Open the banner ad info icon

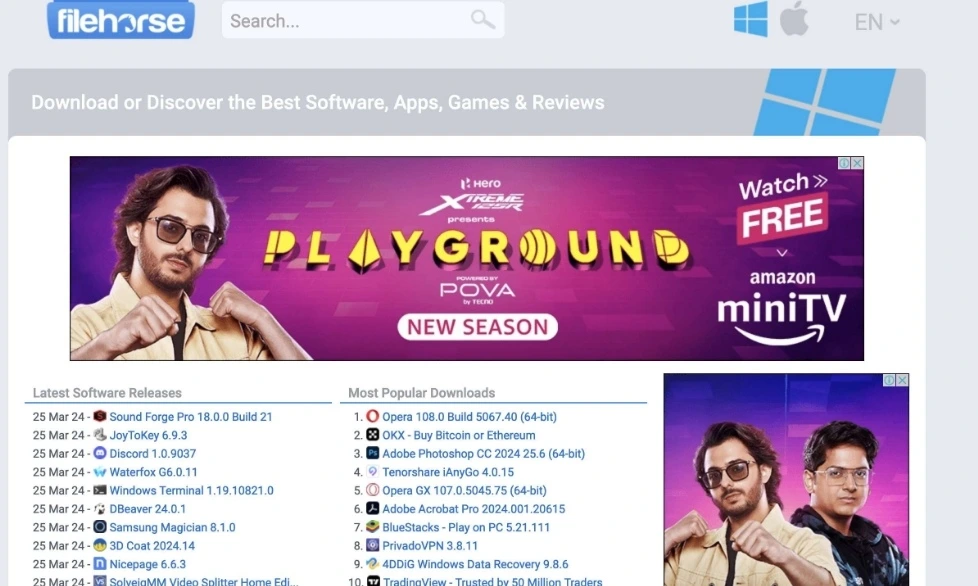pos(844,163)
